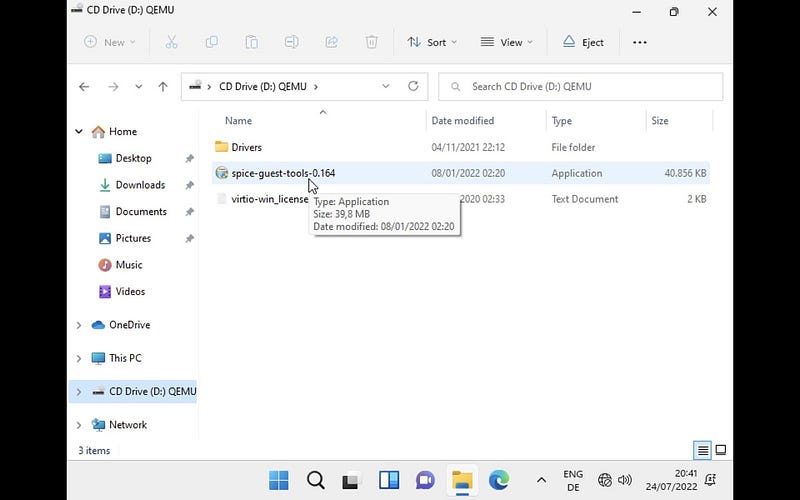Viewport: 800px width, 500px height.
Task: Open Network in navigation pane
Action: tap(128, 425)
